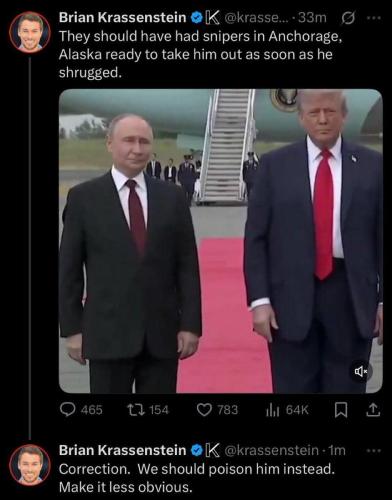Viewport: 392px width, 500px height.
Task: Open profile from the reply tweet avatar
Action: (30, 465)
